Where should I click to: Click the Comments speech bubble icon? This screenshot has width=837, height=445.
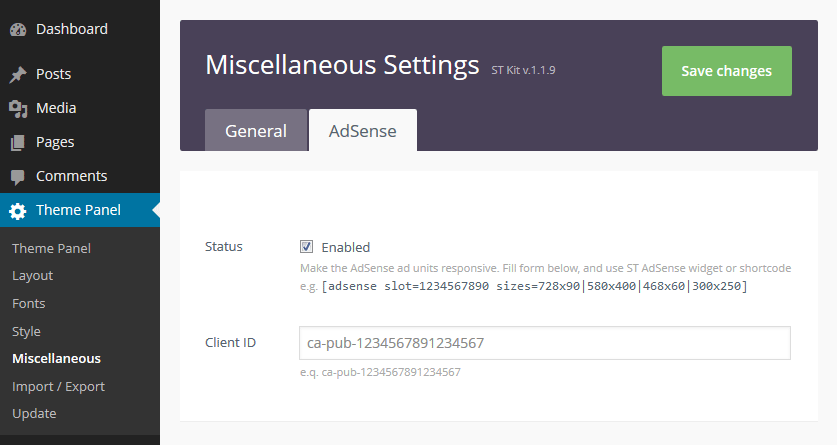click(x=18, y=177)
